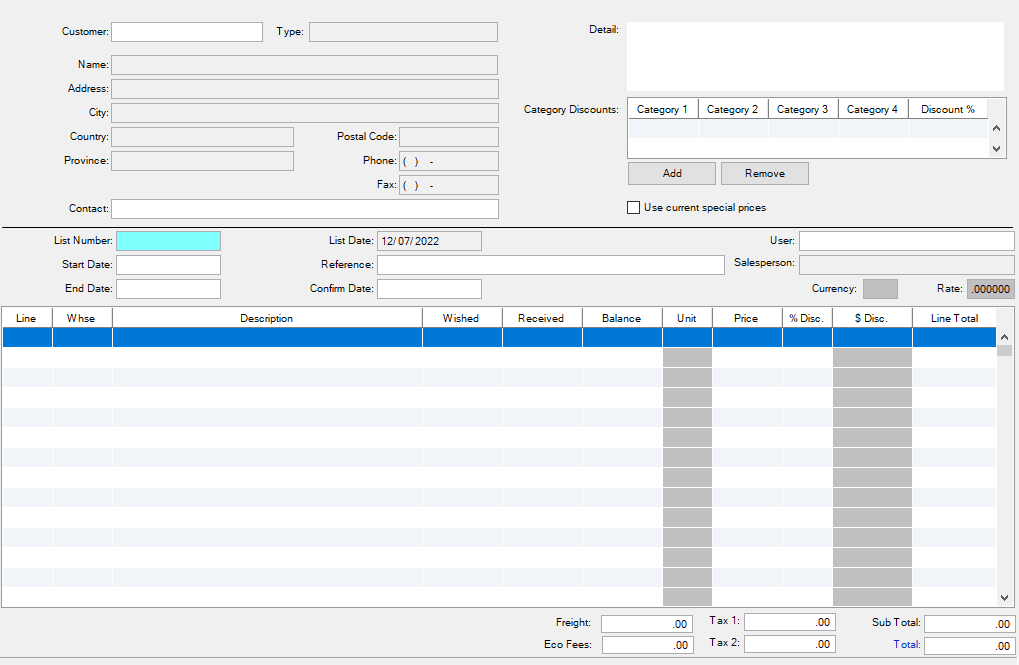
Task: Enable Use current special prices checkbox
Action: 633,208
